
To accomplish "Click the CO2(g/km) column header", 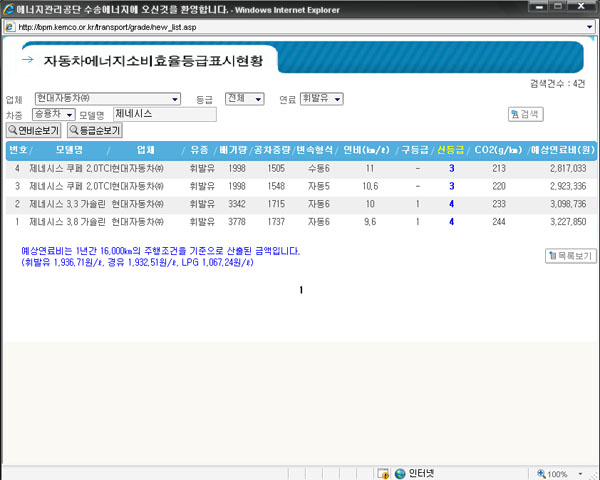I will coord(498,150).
